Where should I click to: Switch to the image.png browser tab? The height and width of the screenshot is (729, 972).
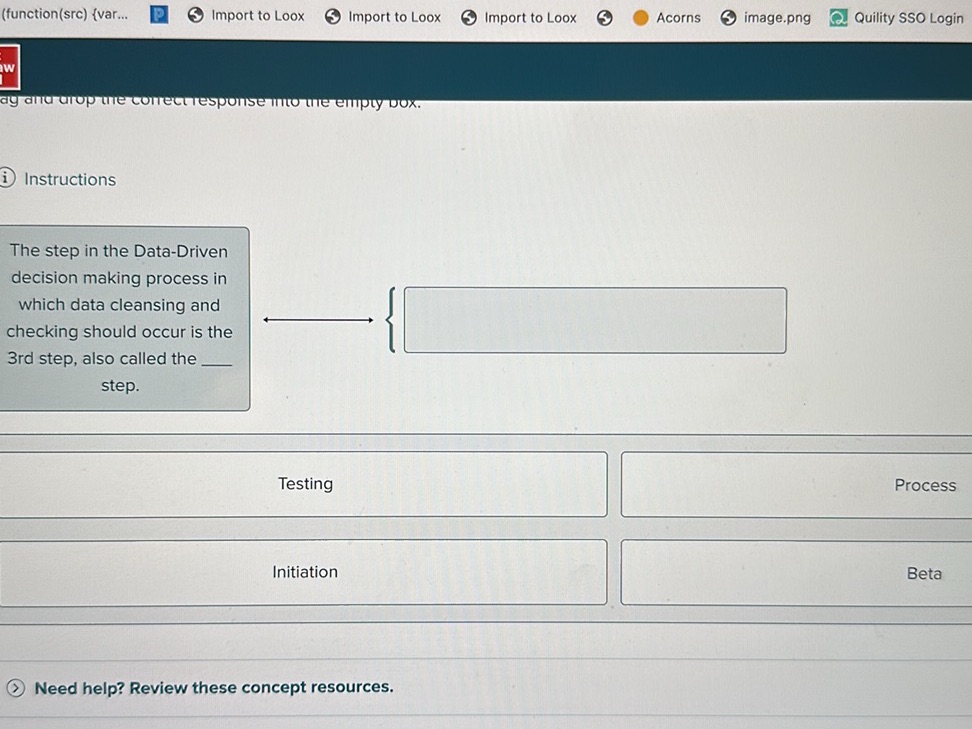coord(765,17)
